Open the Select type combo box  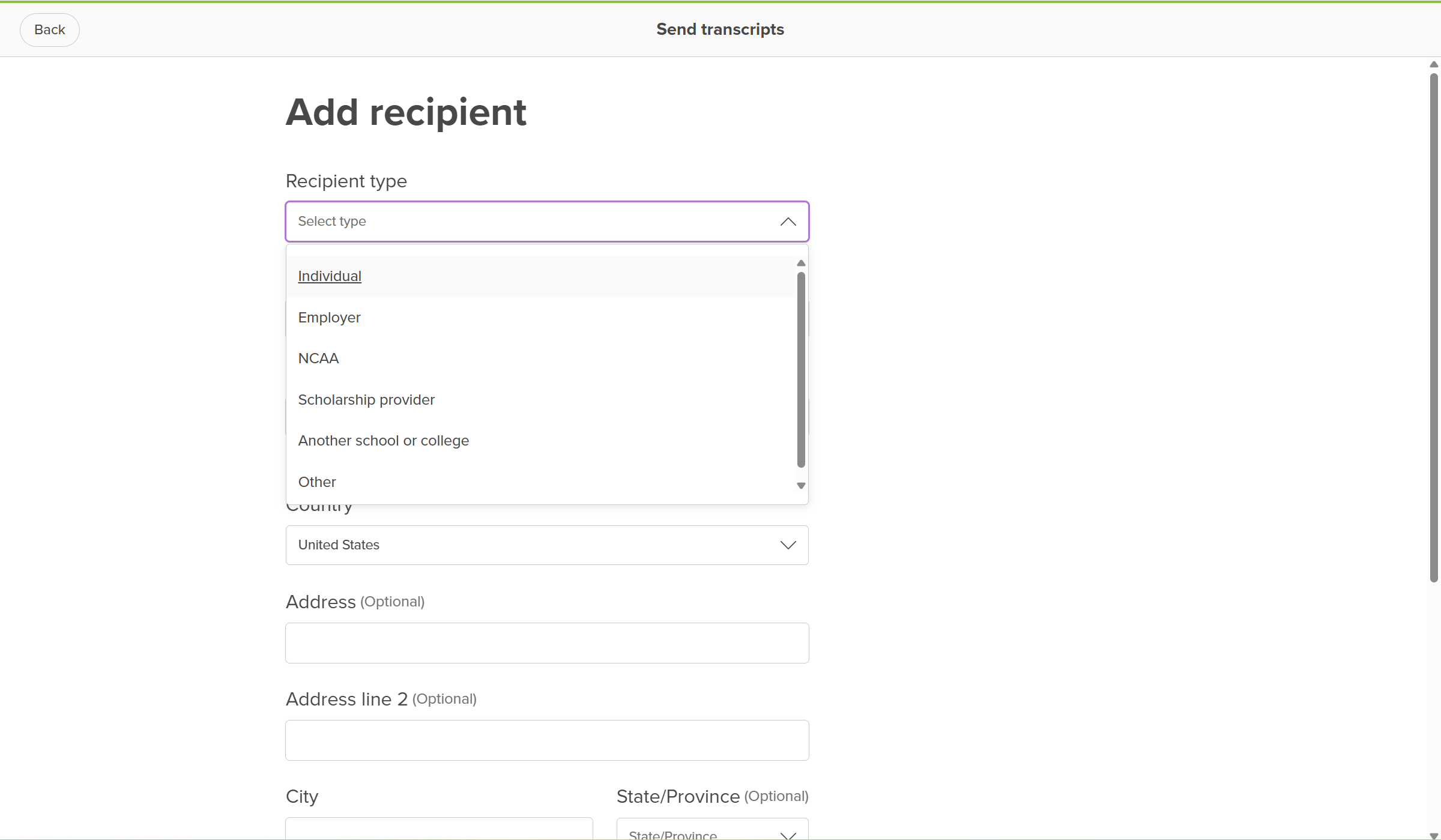tap(547, 222)
